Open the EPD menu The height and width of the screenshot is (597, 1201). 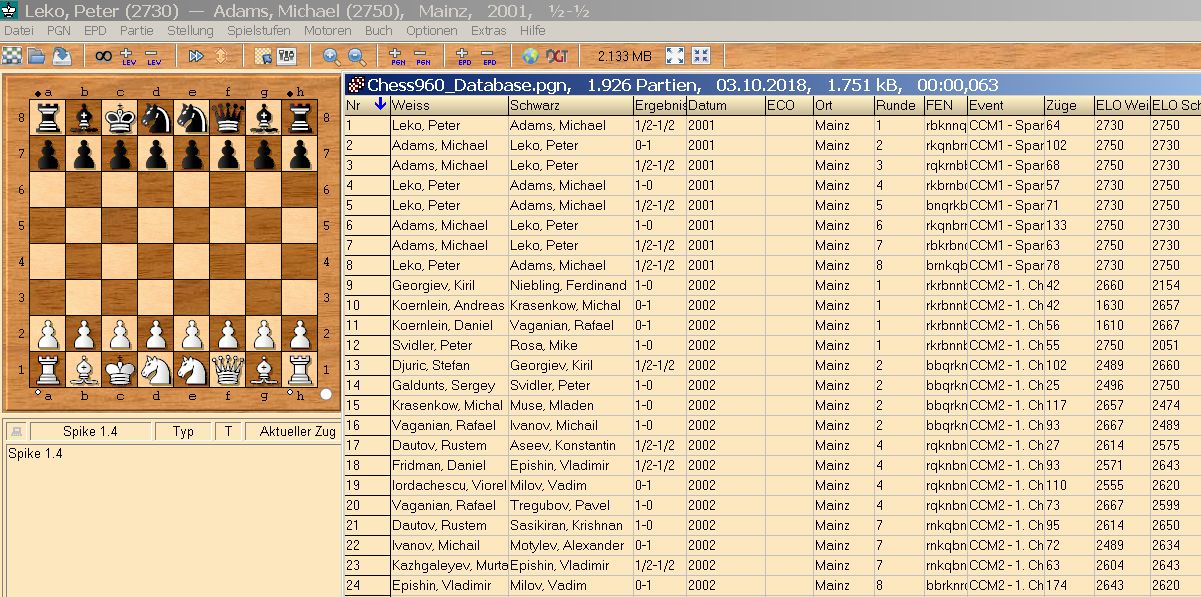95,31
